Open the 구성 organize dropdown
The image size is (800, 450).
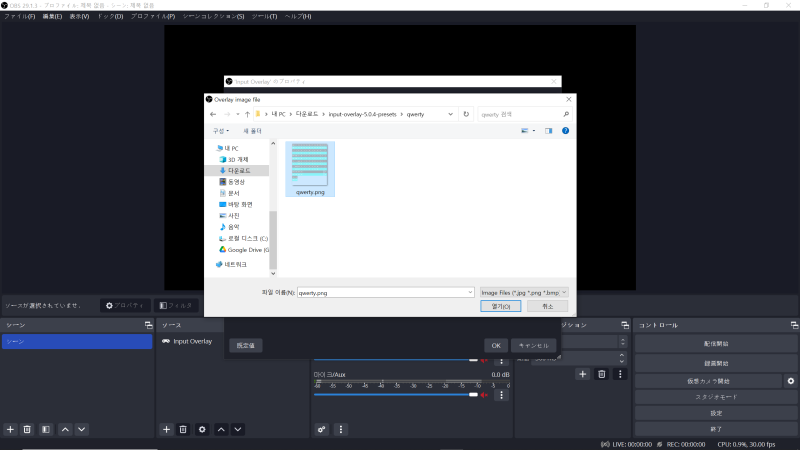(220, 131)
